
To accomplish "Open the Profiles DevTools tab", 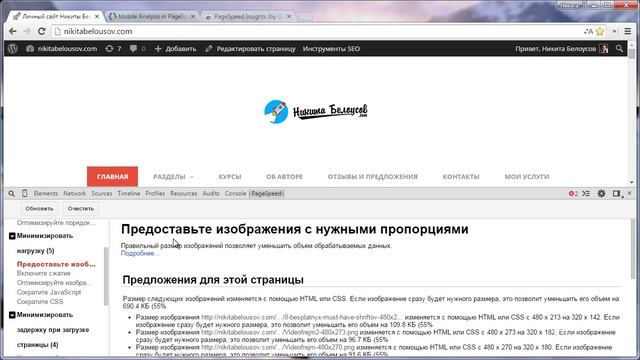I will point(155,193).
